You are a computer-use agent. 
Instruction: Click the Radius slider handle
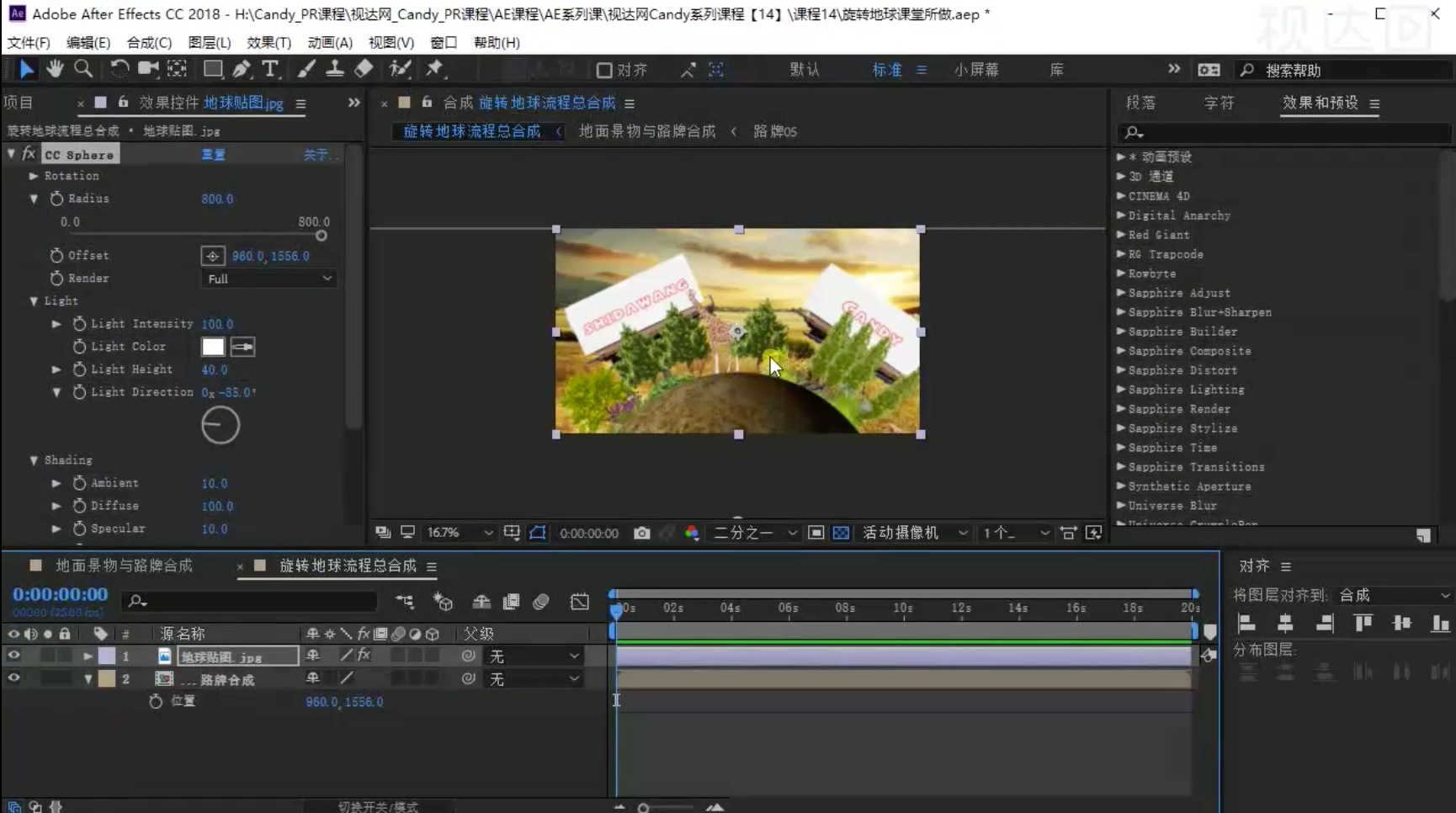(x=321, y=236)
